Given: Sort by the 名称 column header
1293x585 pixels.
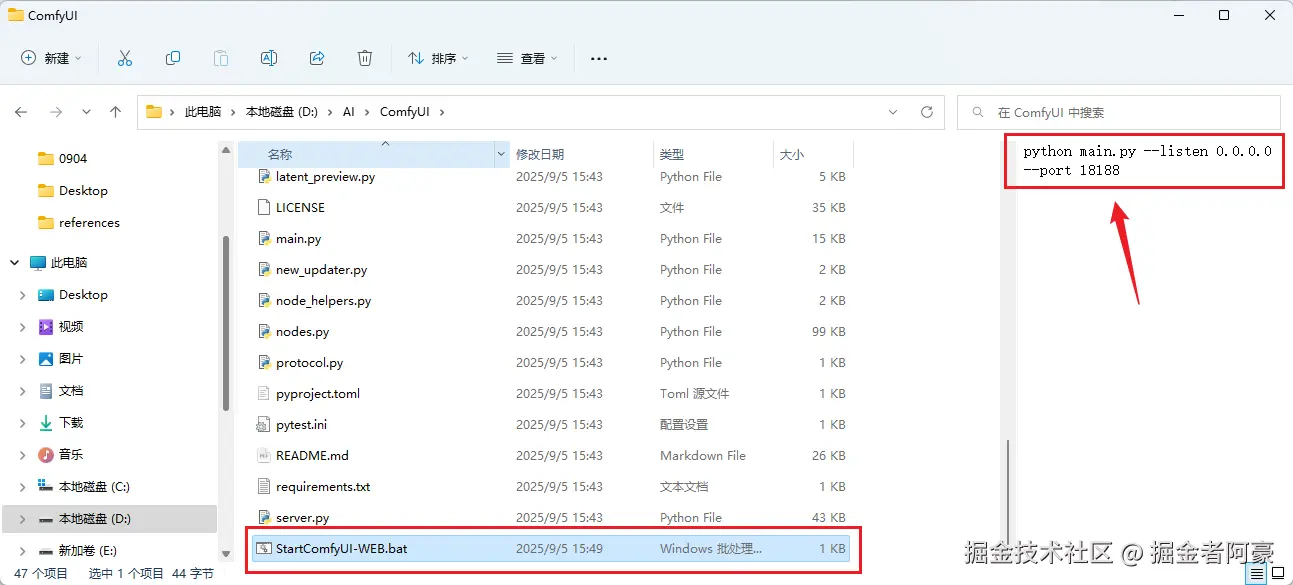Looking at the screenshot, I should click(280, 154).
